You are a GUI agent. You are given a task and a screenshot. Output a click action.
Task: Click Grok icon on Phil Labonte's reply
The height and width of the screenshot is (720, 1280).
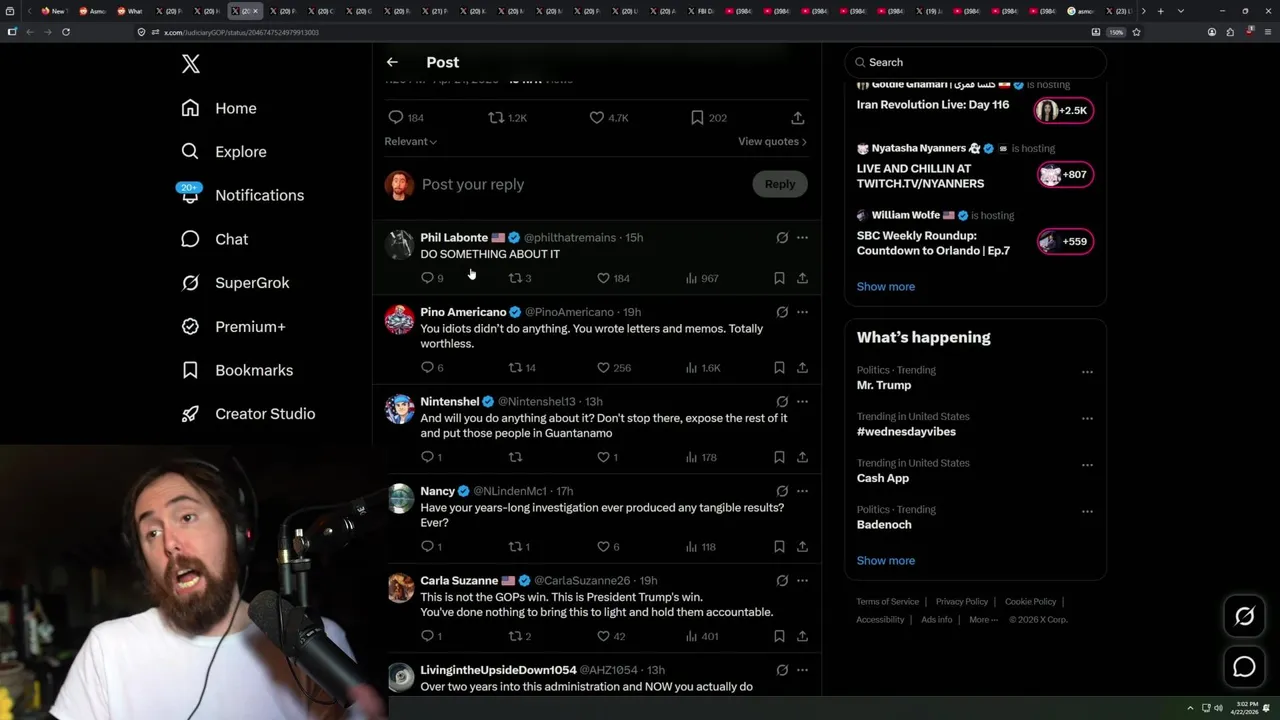coord(782,238)
